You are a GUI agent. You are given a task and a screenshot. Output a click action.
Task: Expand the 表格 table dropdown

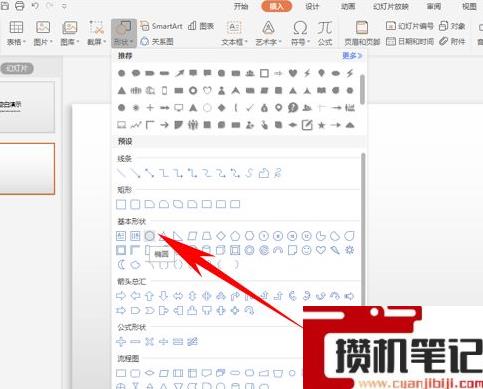(x=16, y=33)
